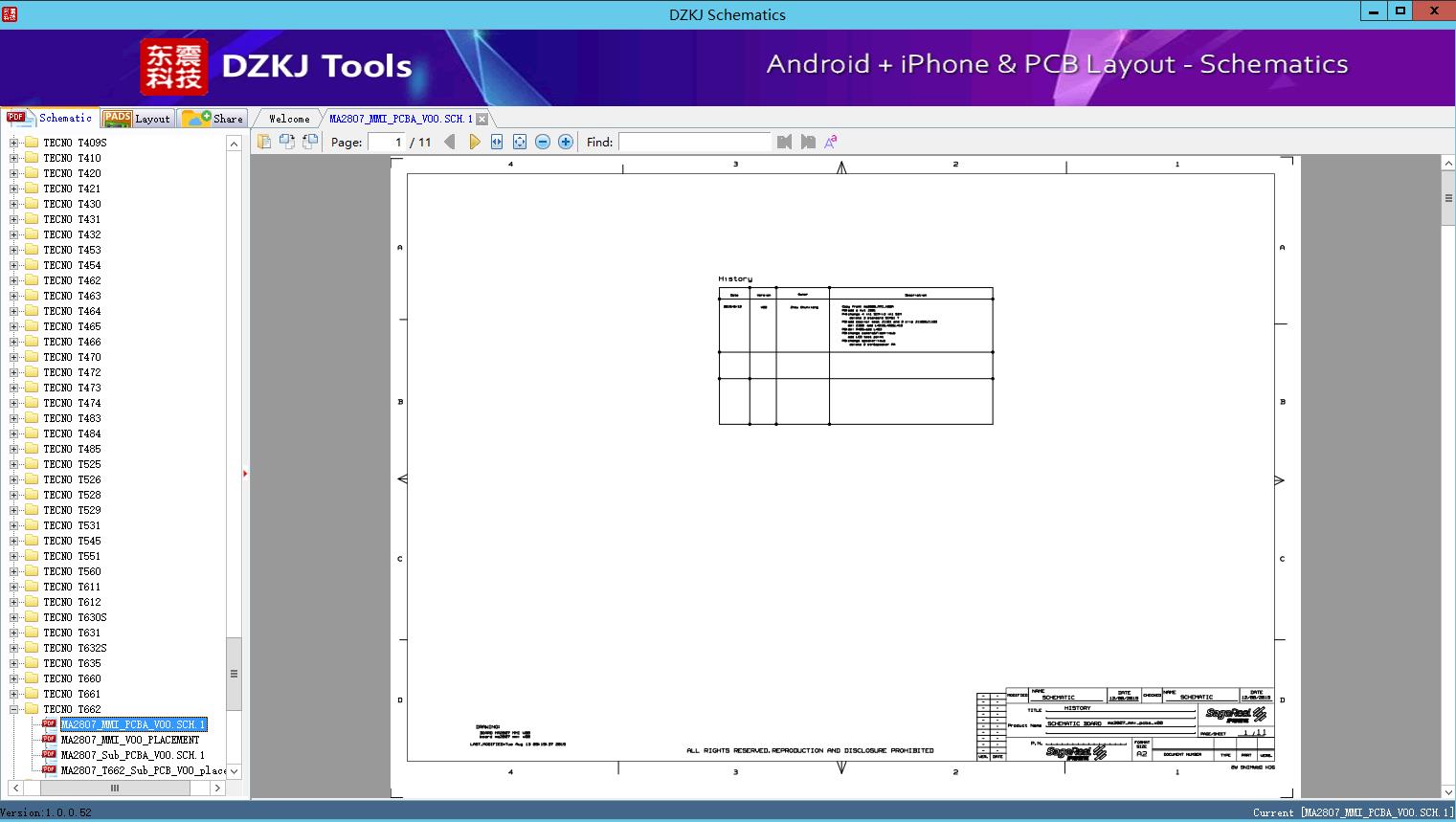Select TECNO T611 in the tree
1456x822 pixels.
pos(72,587)
